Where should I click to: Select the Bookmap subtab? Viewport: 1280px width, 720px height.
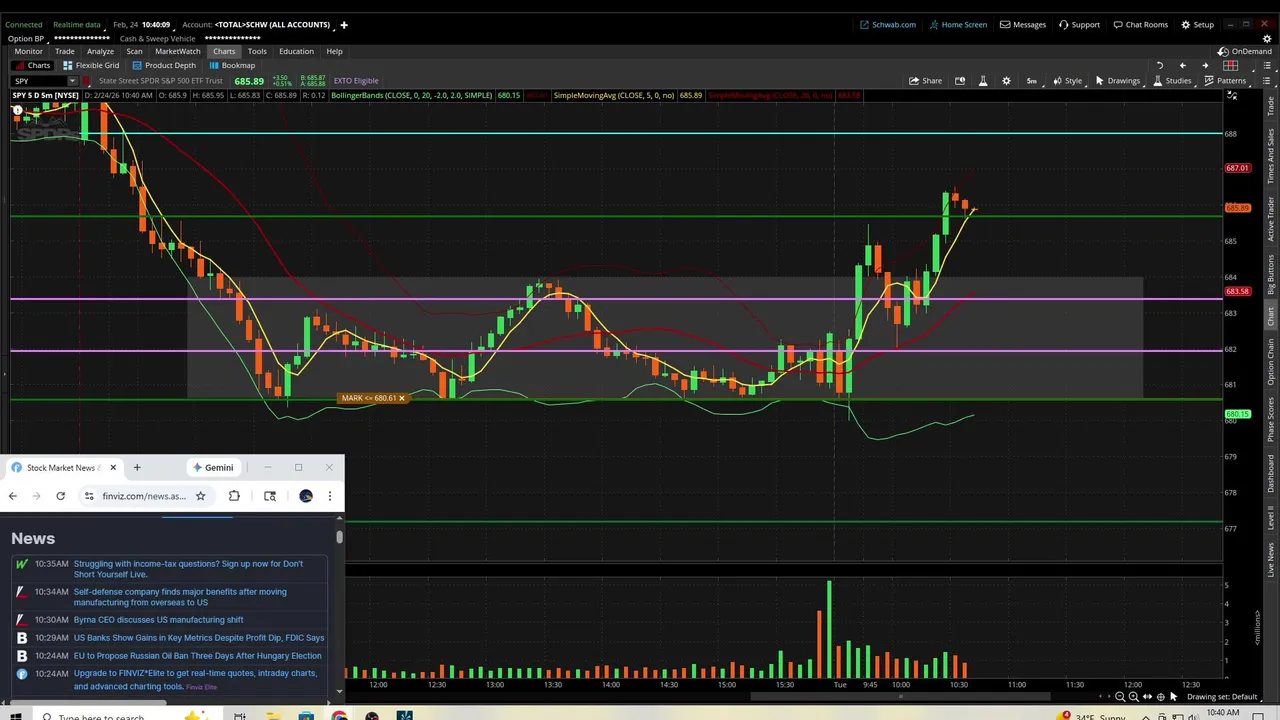(232, 65)
